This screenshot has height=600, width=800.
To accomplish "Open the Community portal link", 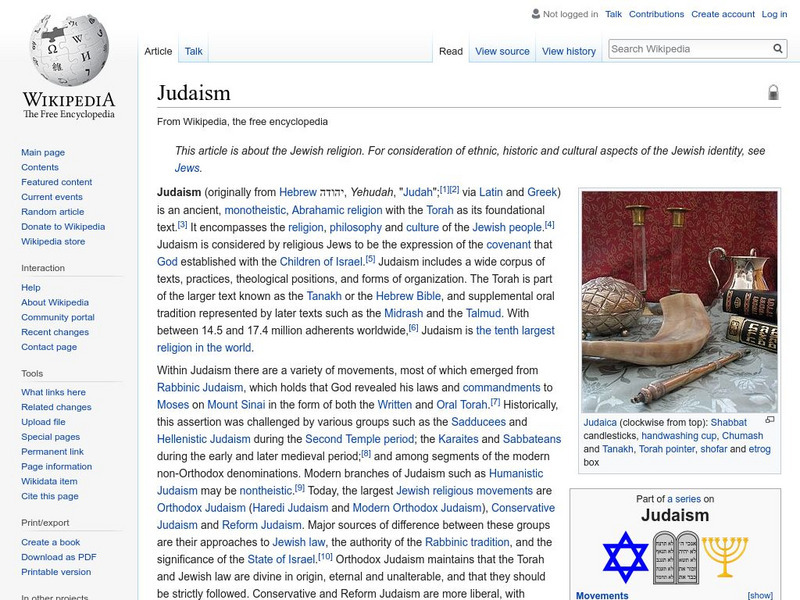I will (58, 317).
